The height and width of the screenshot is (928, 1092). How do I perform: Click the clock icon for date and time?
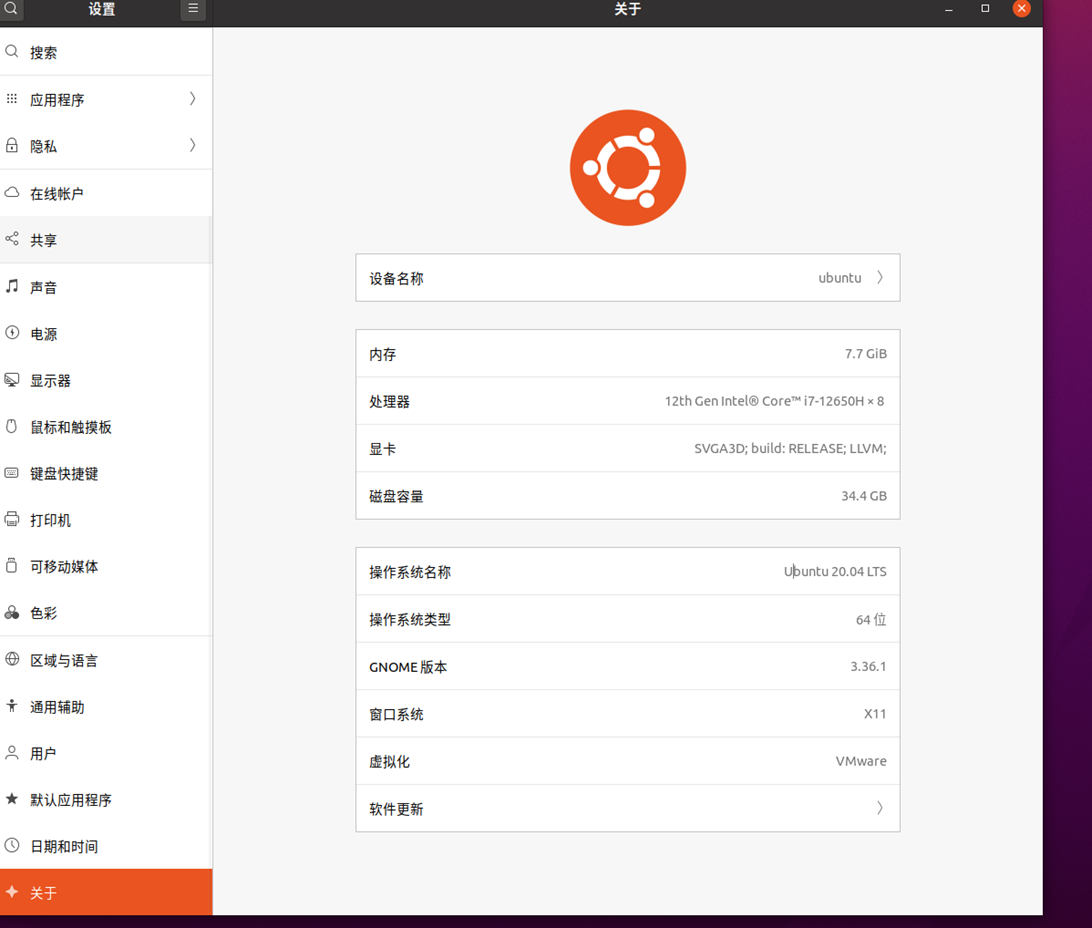click(12, 845)
